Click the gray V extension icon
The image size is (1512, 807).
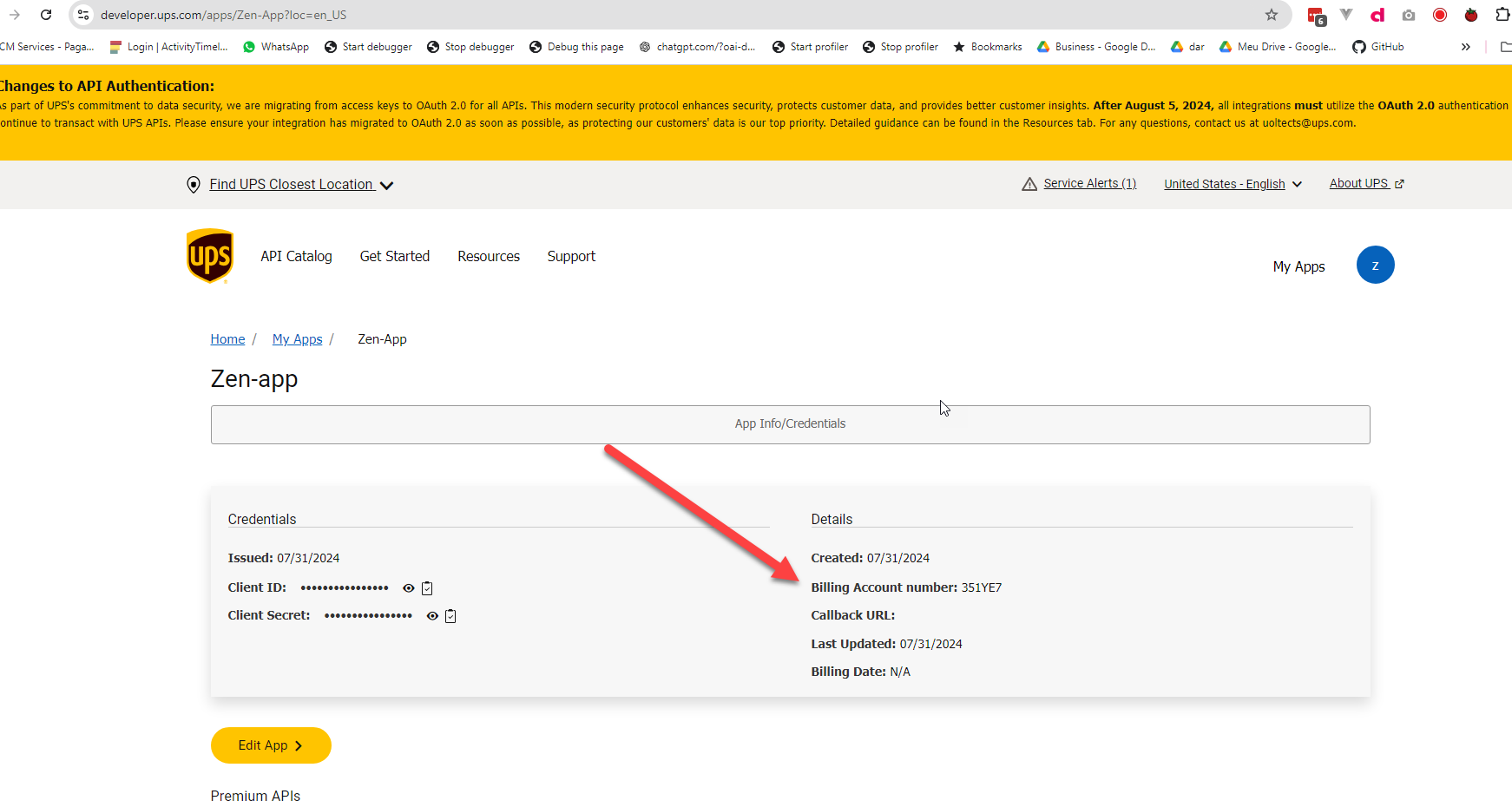pos(1346,15)
